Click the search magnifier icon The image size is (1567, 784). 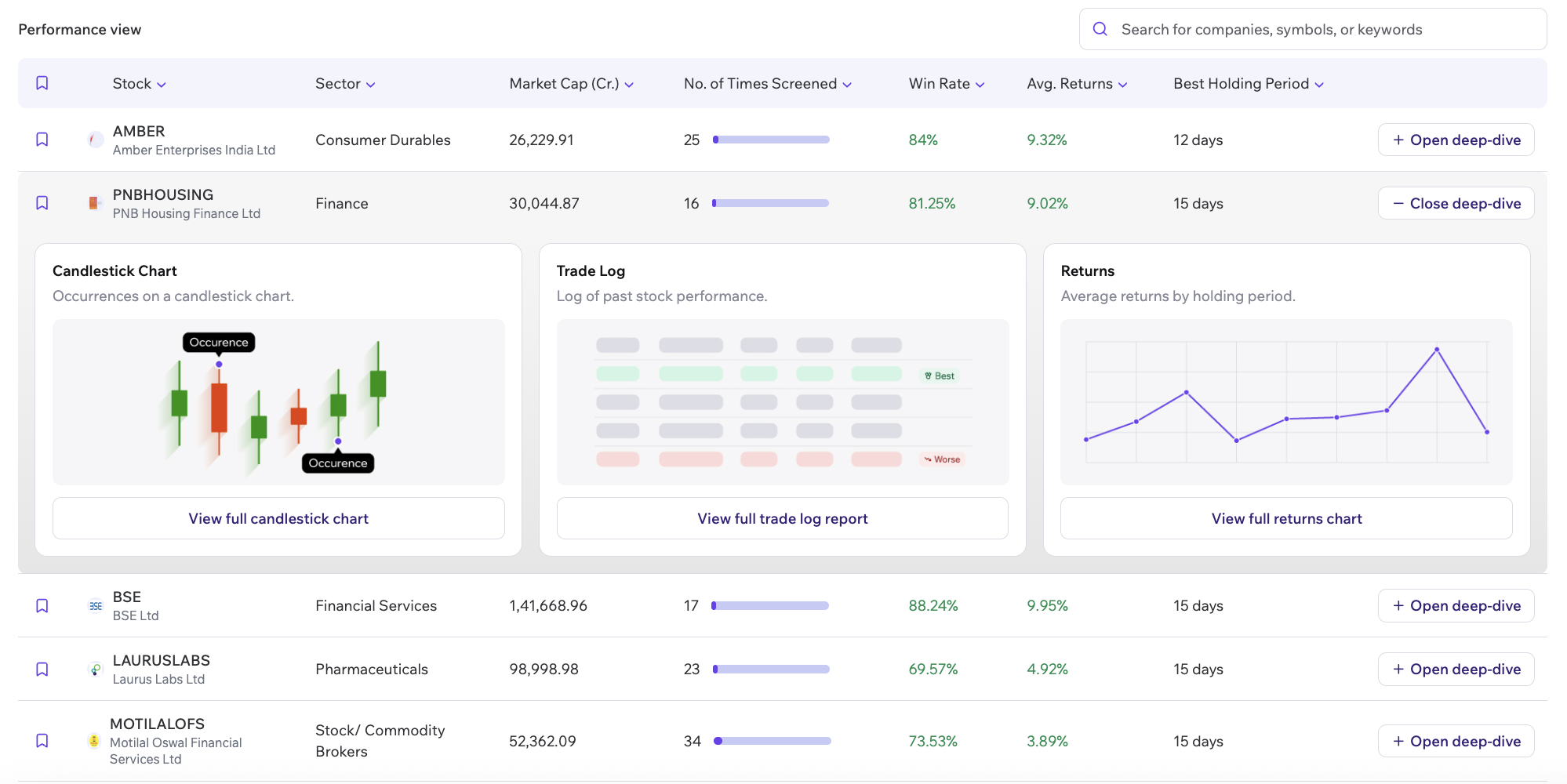click(1100, 29)
